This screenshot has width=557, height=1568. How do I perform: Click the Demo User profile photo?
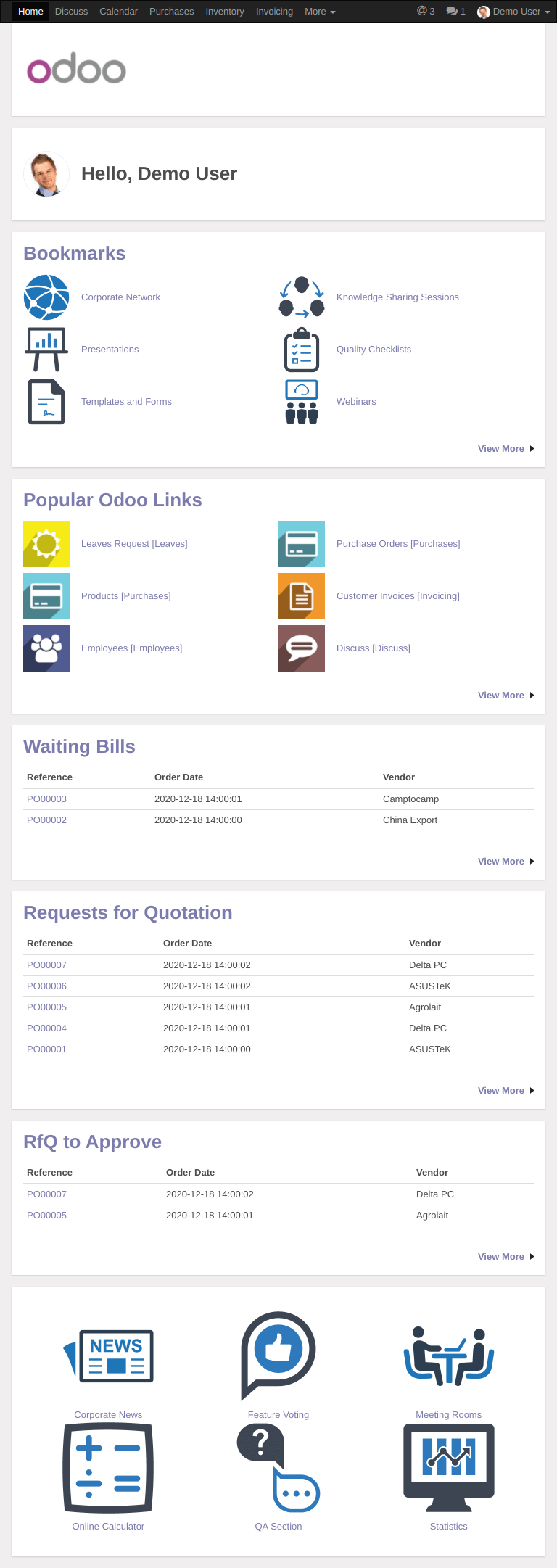[x=46, y=174]
